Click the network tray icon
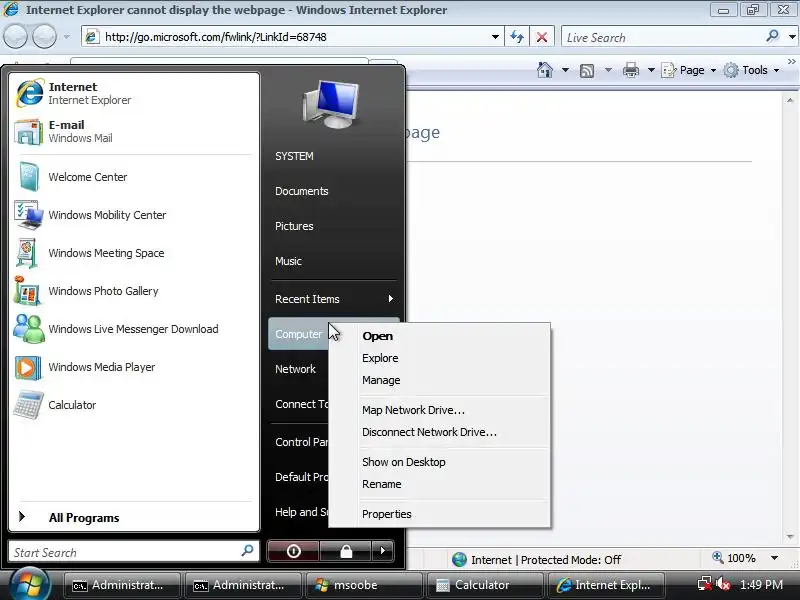 point(705,584)
